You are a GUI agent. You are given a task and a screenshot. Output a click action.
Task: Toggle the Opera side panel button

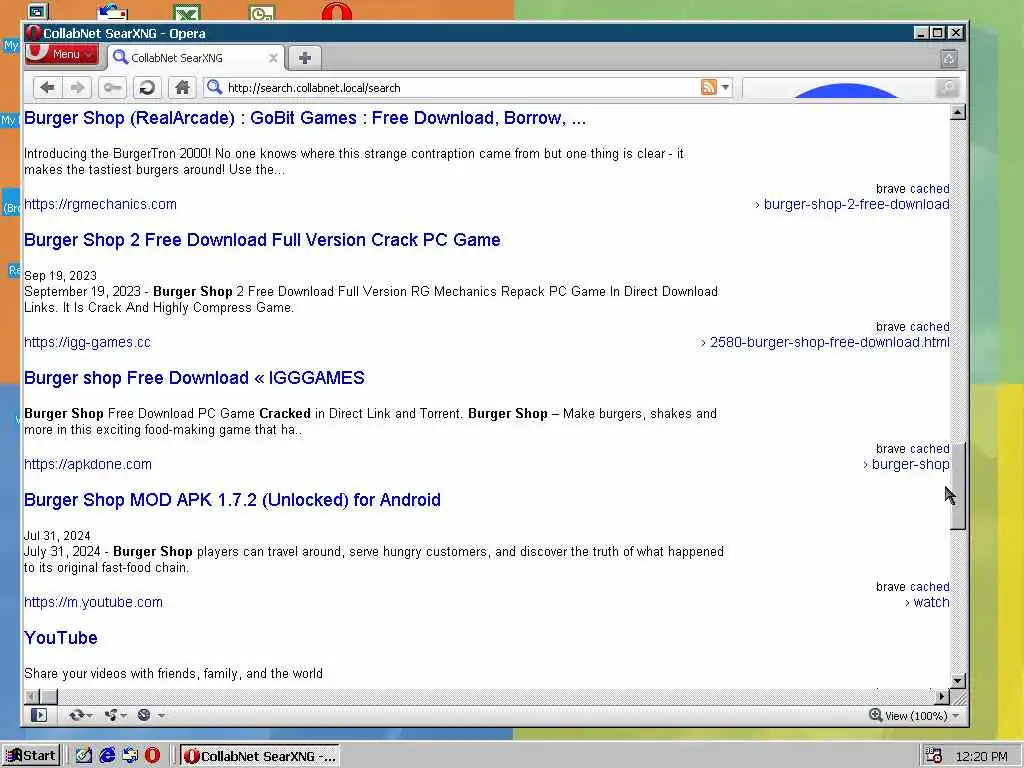pos(39,715)
